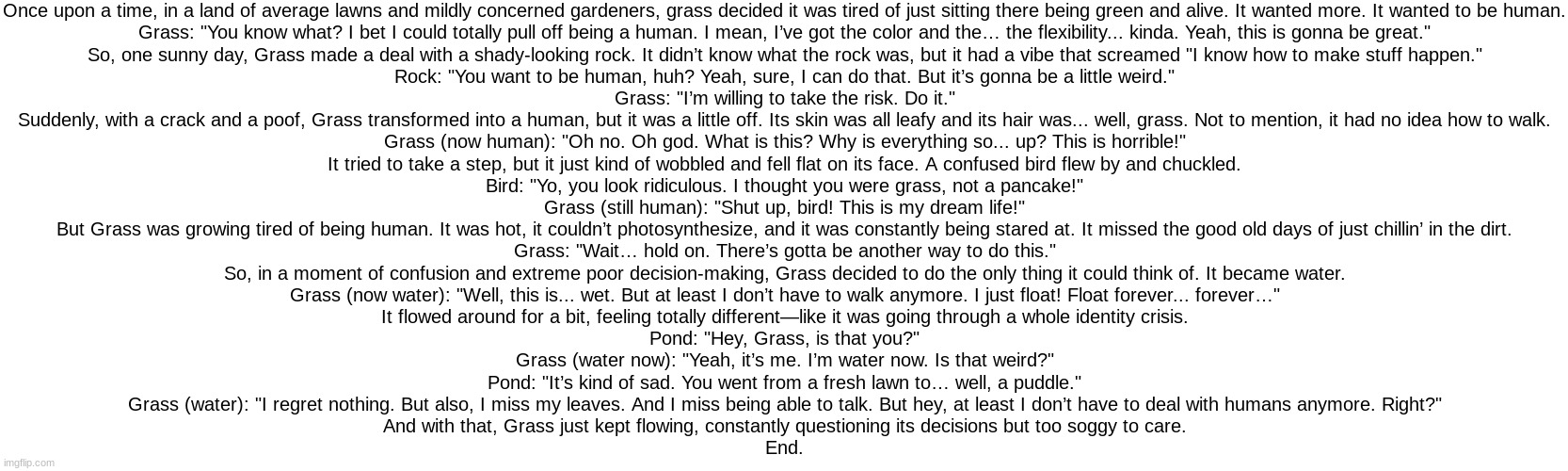Viewport: 1568px width, 471px height.
Task: Click 'Yeah, it's me. I'm water now' line
Action: click(x=784, y=361)
